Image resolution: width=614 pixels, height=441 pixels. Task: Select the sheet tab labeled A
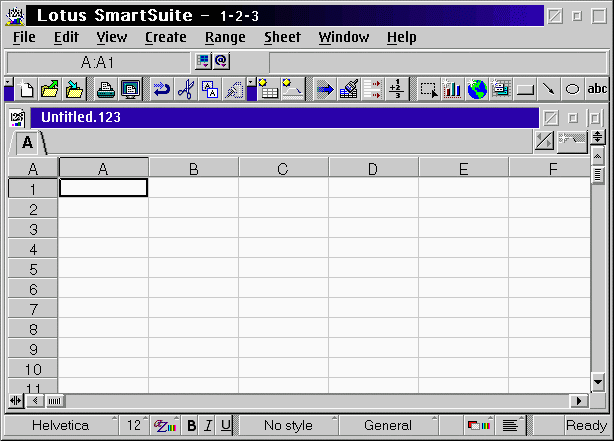[27, 143]
